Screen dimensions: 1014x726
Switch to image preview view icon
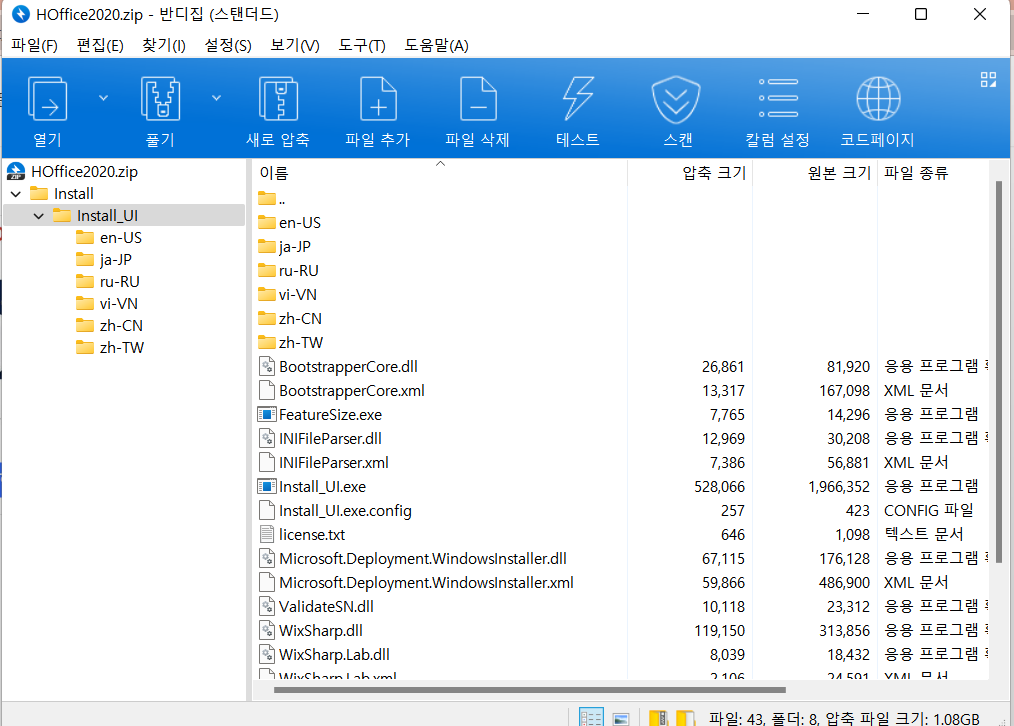click(x=621, y=718)
